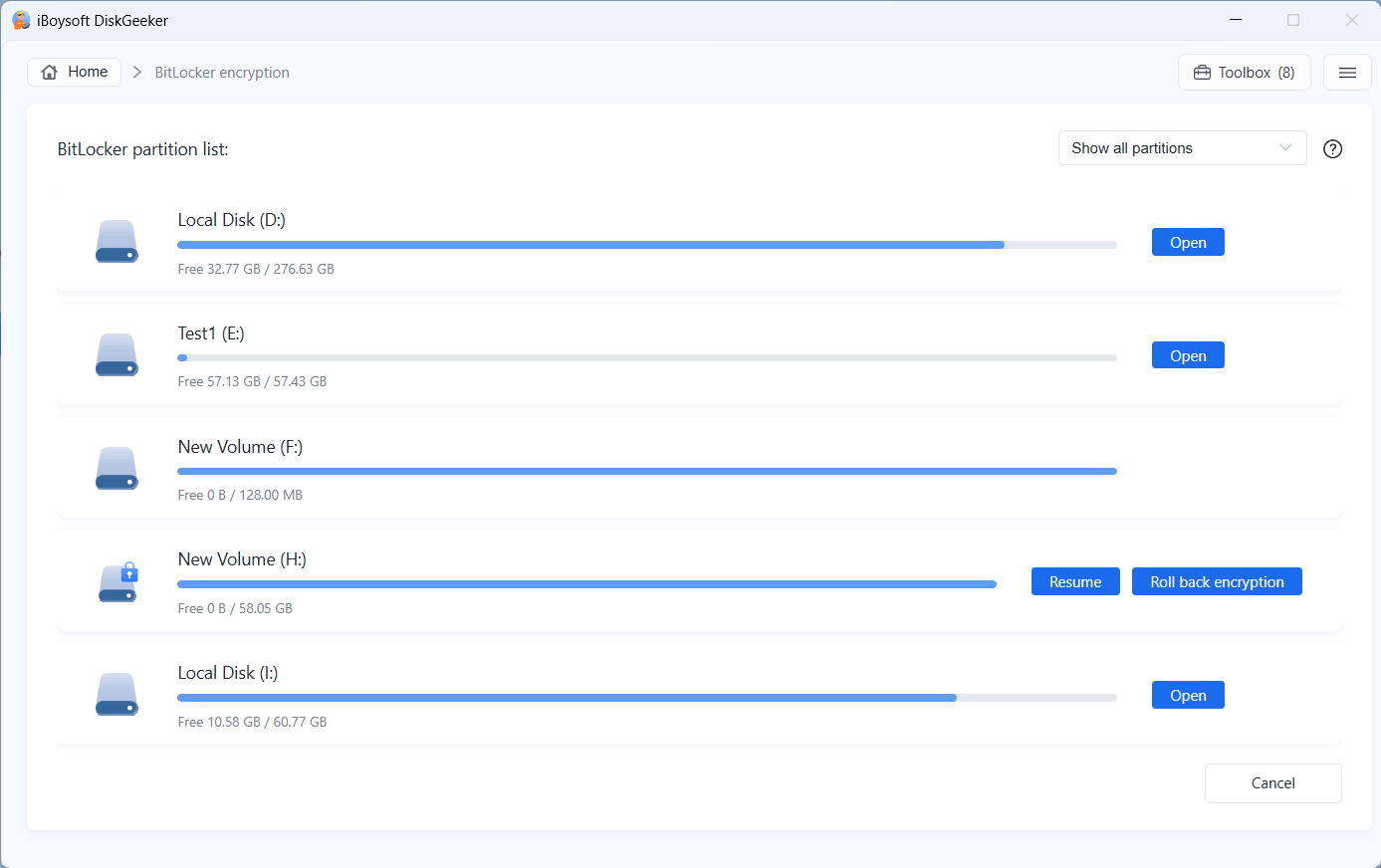Open the hamburger menu

tap(1347, 73)
